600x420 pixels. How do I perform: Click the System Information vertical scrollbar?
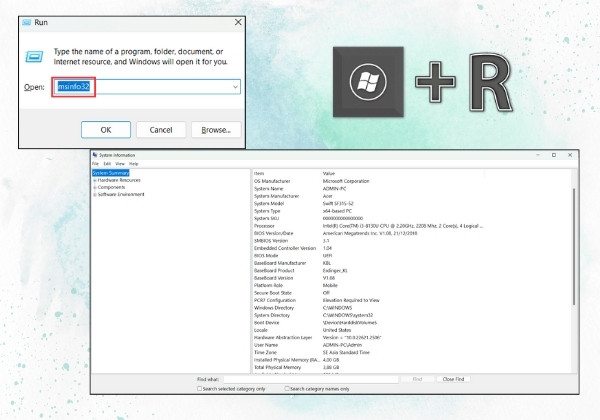574,247
